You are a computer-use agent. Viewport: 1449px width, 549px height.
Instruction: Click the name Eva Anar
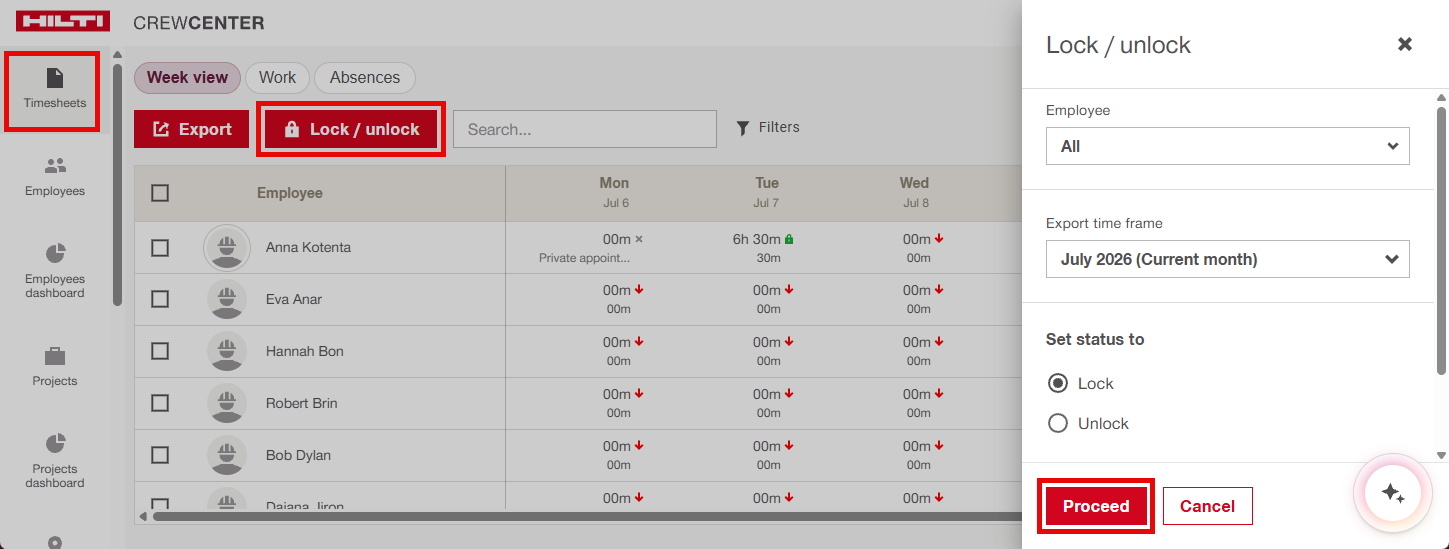[x=294, y=299]
